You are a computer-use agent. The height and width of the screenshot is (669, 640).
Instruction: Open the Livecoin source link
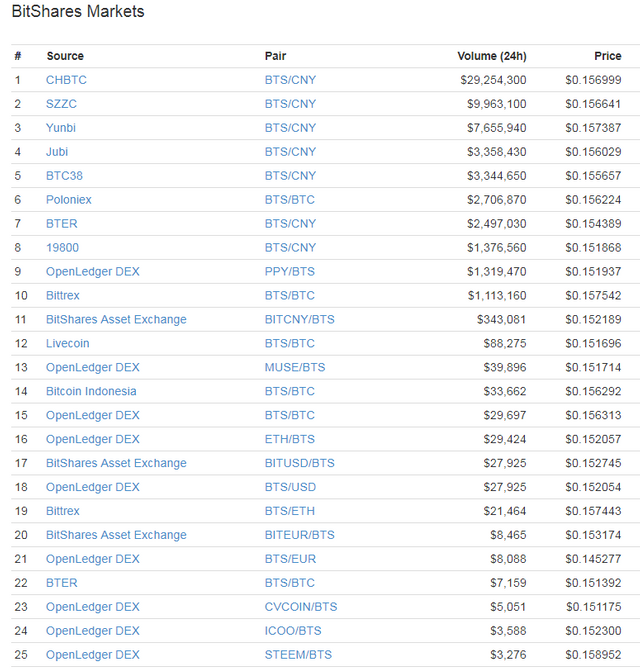[67, 343]
